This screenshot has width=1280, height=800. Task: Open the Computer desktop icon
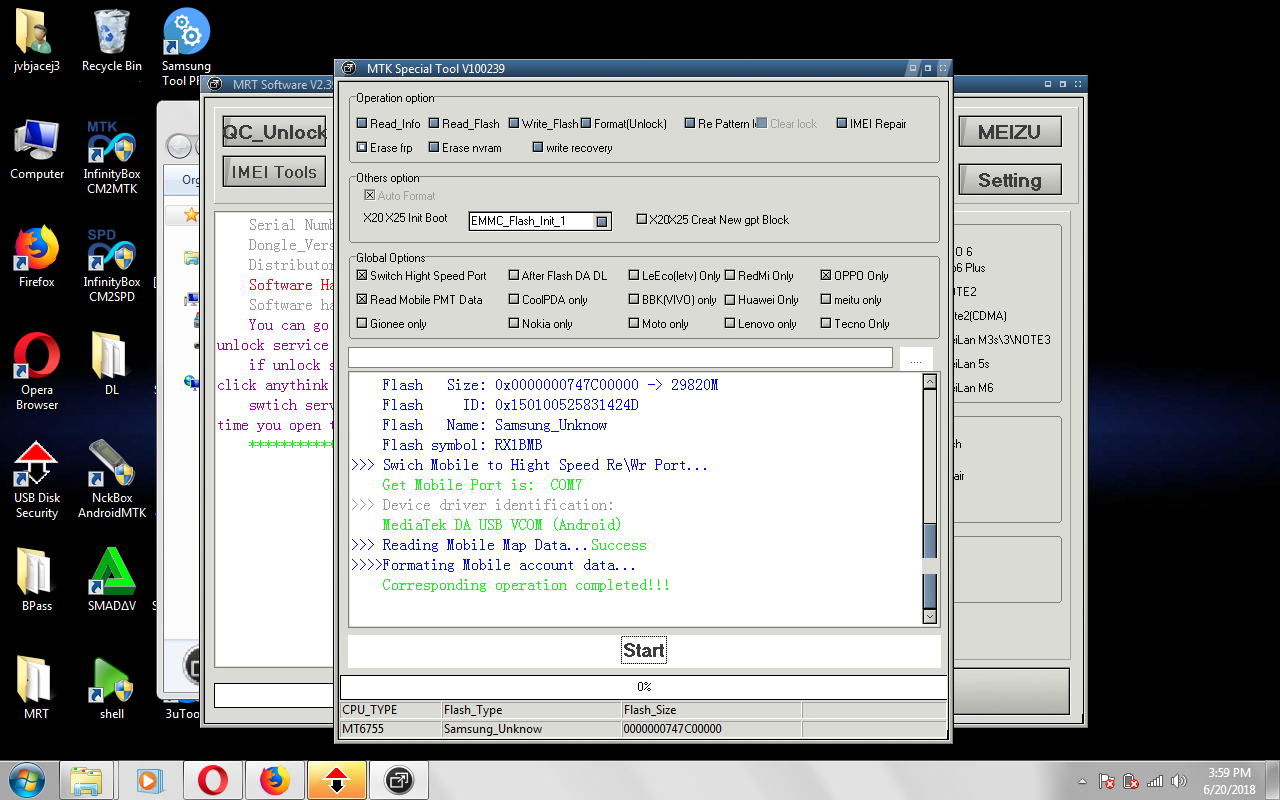point(37,149)
